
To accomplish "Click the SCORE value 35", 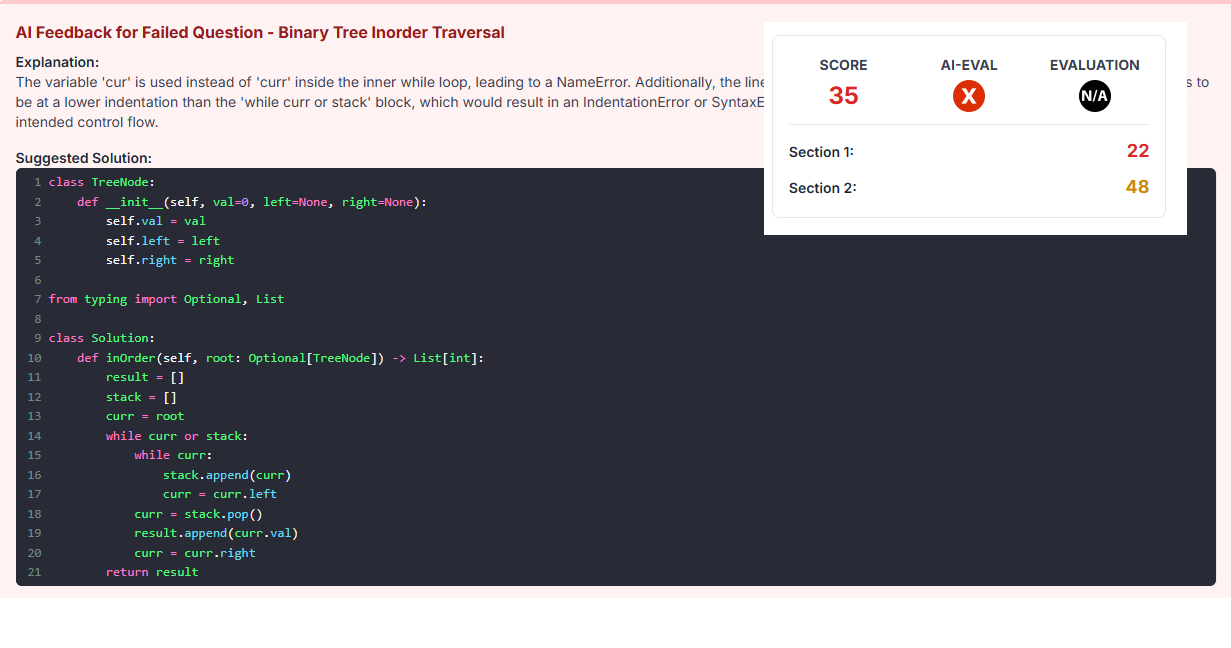I will 843,96.
